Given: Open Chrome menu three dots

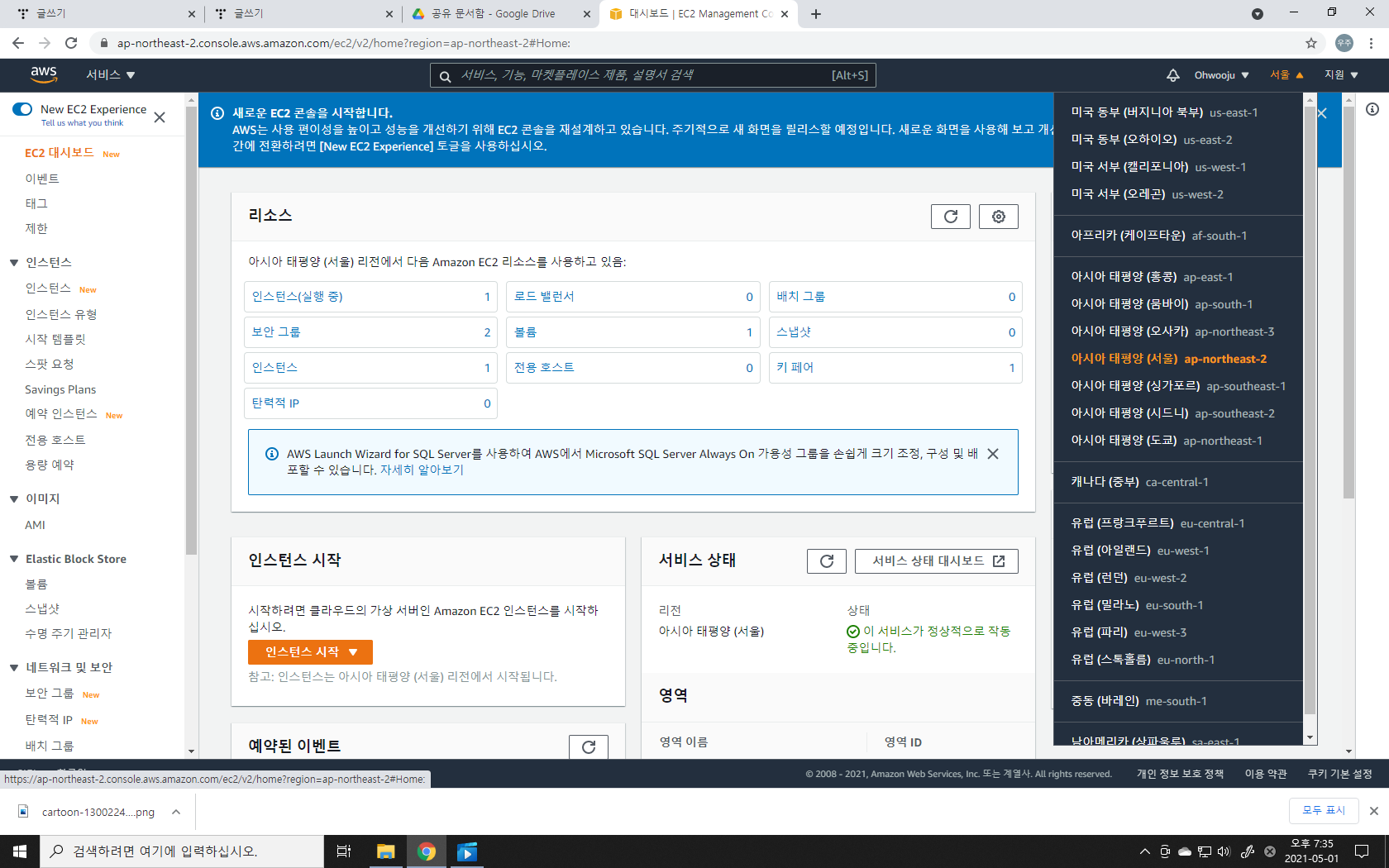Looking at the screenshot, I should [1372, 43].
